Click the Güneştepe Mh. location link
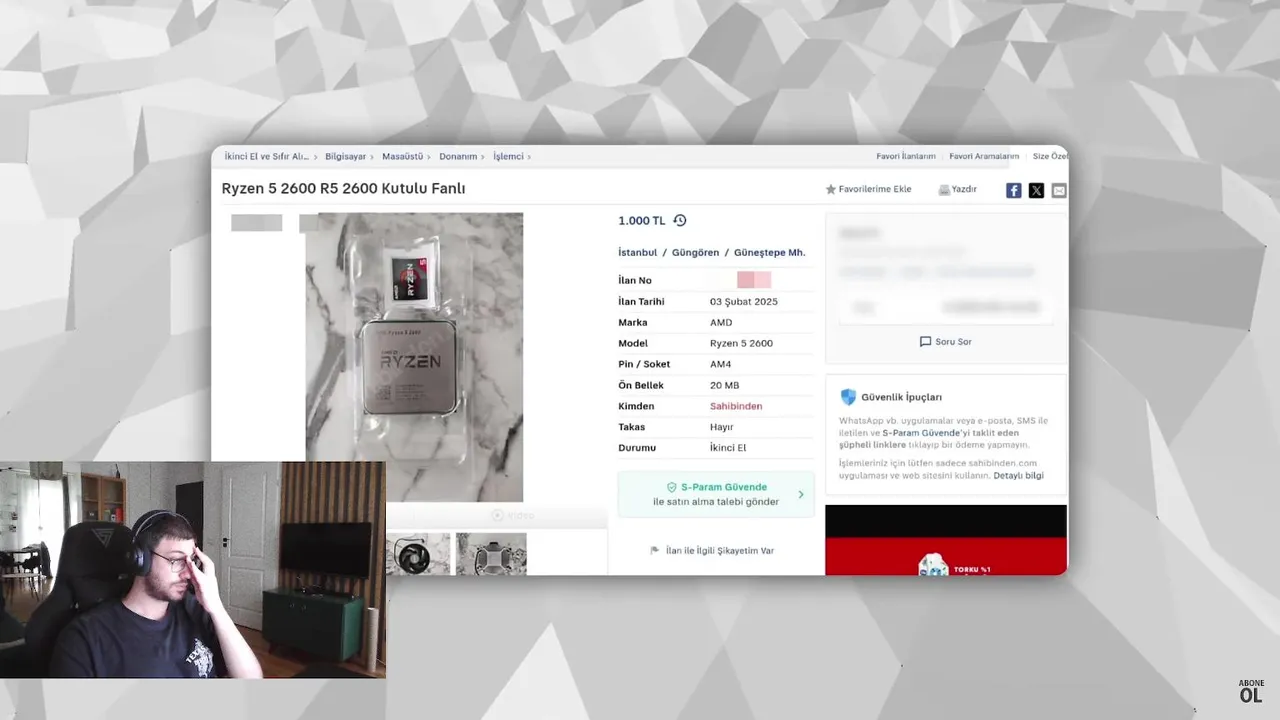1280x720 pixels. (769, 253)
